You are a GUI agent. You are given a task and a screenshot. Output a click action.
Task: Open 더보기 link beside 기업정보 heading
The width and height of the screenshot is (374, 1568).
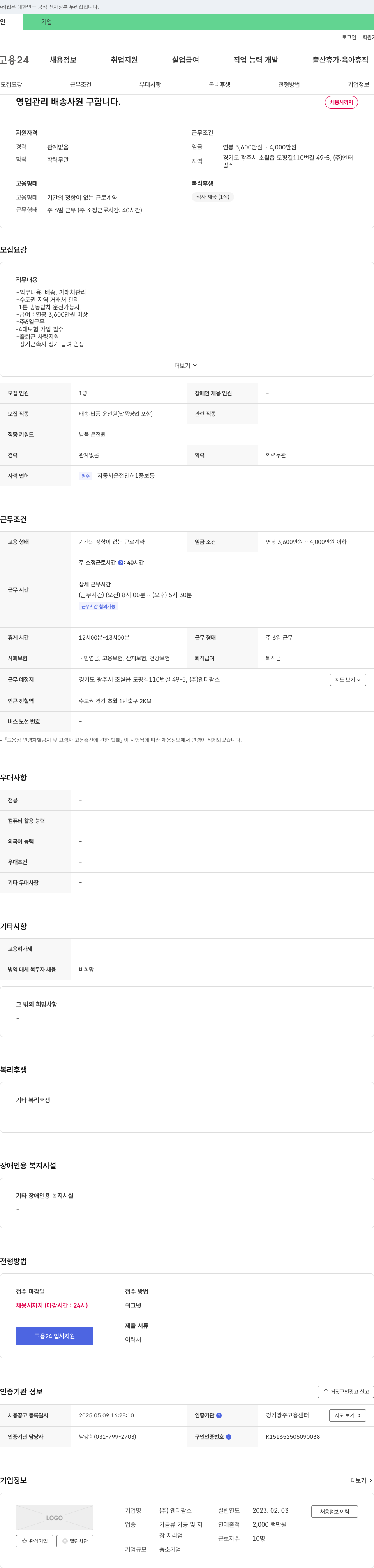click(x=361, y=1480)
